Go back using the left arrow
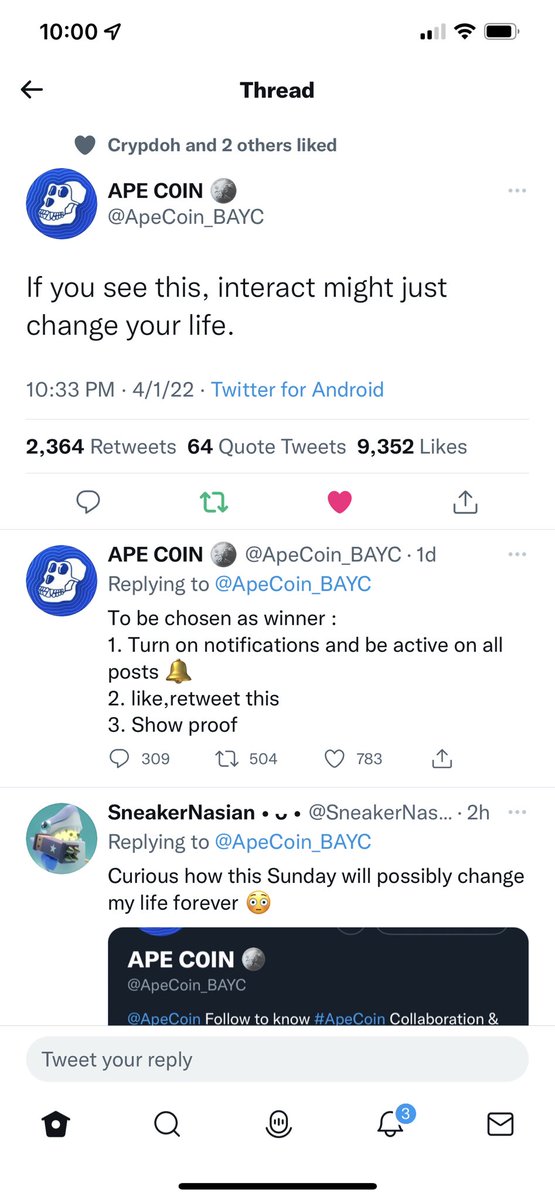 [x=32, y=90]
